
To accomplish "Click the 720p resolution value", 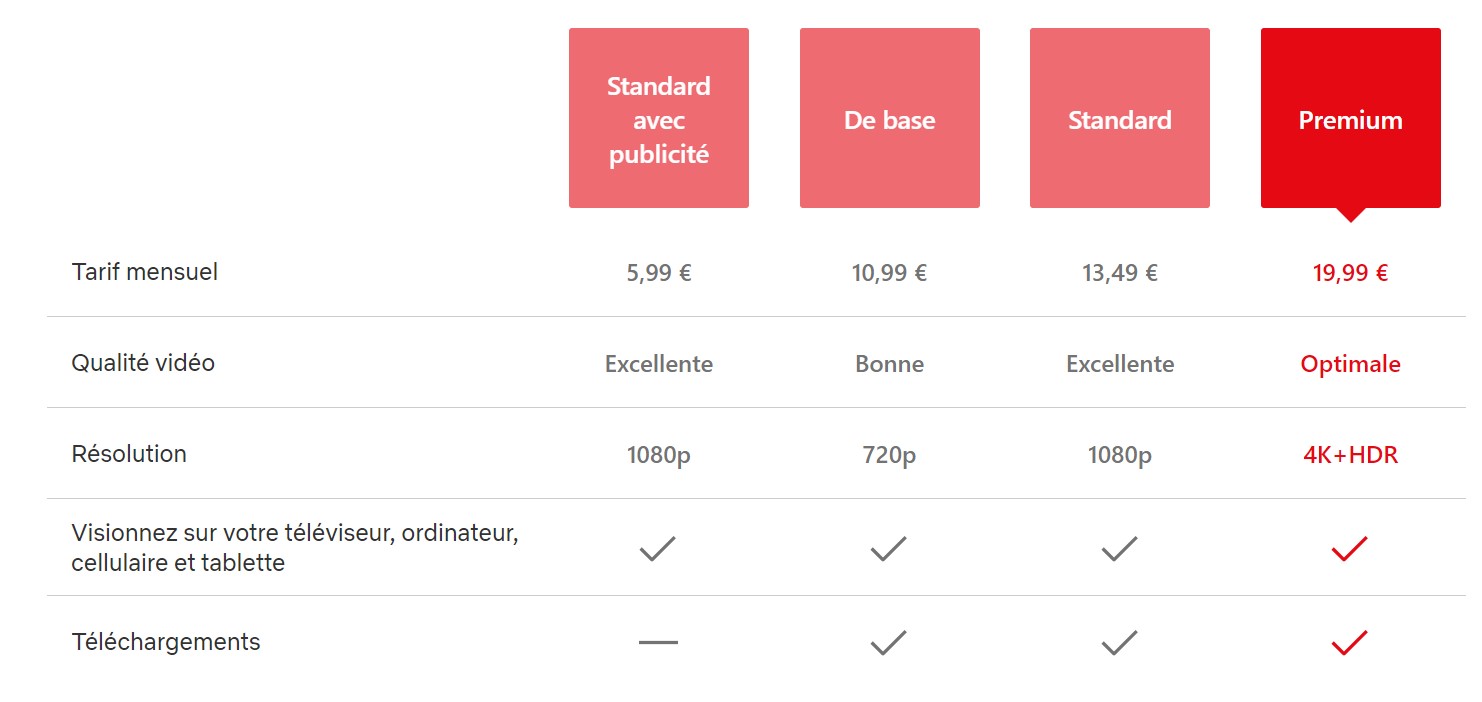I will point(889,455).
